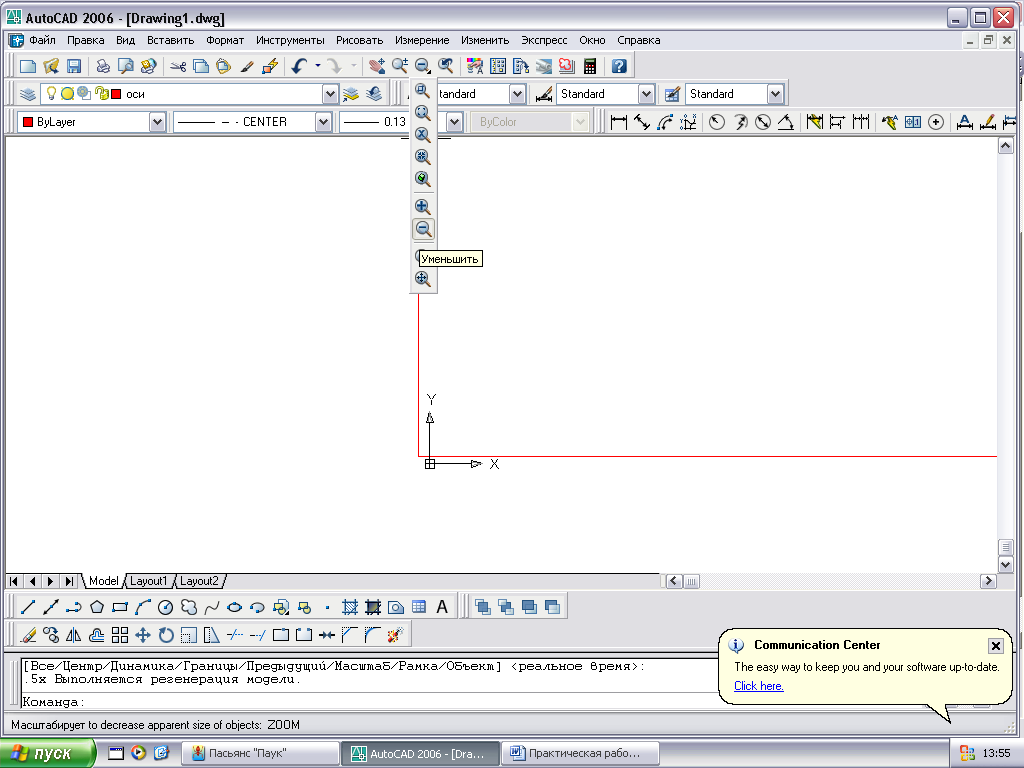
Task: Click the red layer color swatch
Action: tap(116, 94)
